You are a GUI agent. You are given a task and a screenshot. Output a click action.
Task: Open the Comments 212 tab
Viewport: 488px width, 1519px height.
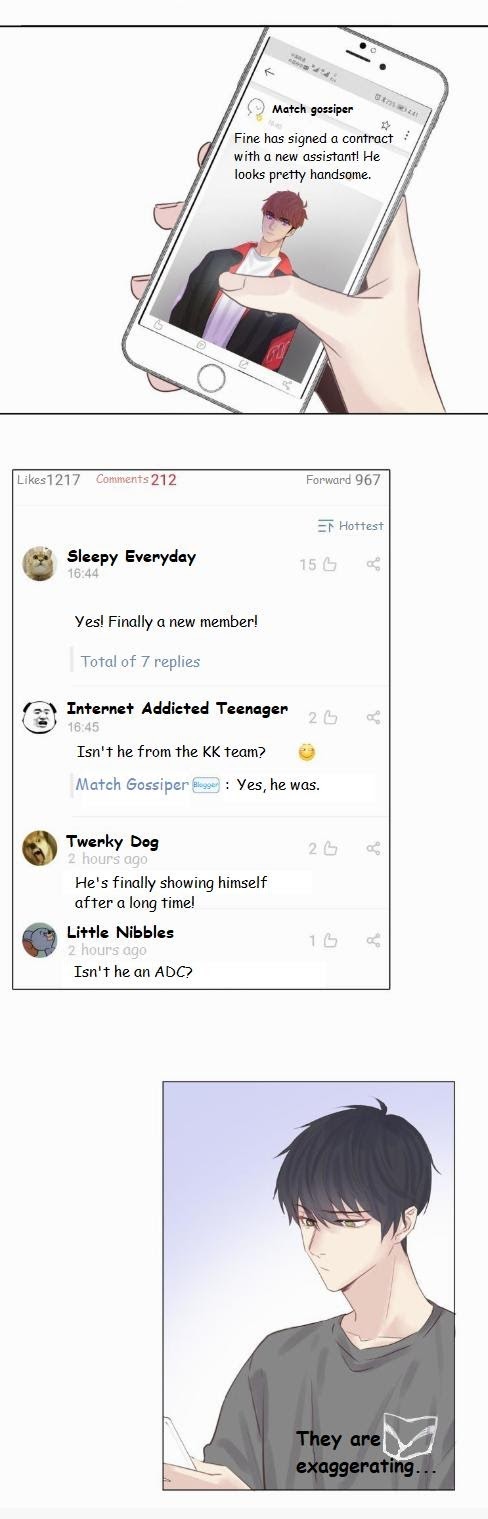coord(136,480)
